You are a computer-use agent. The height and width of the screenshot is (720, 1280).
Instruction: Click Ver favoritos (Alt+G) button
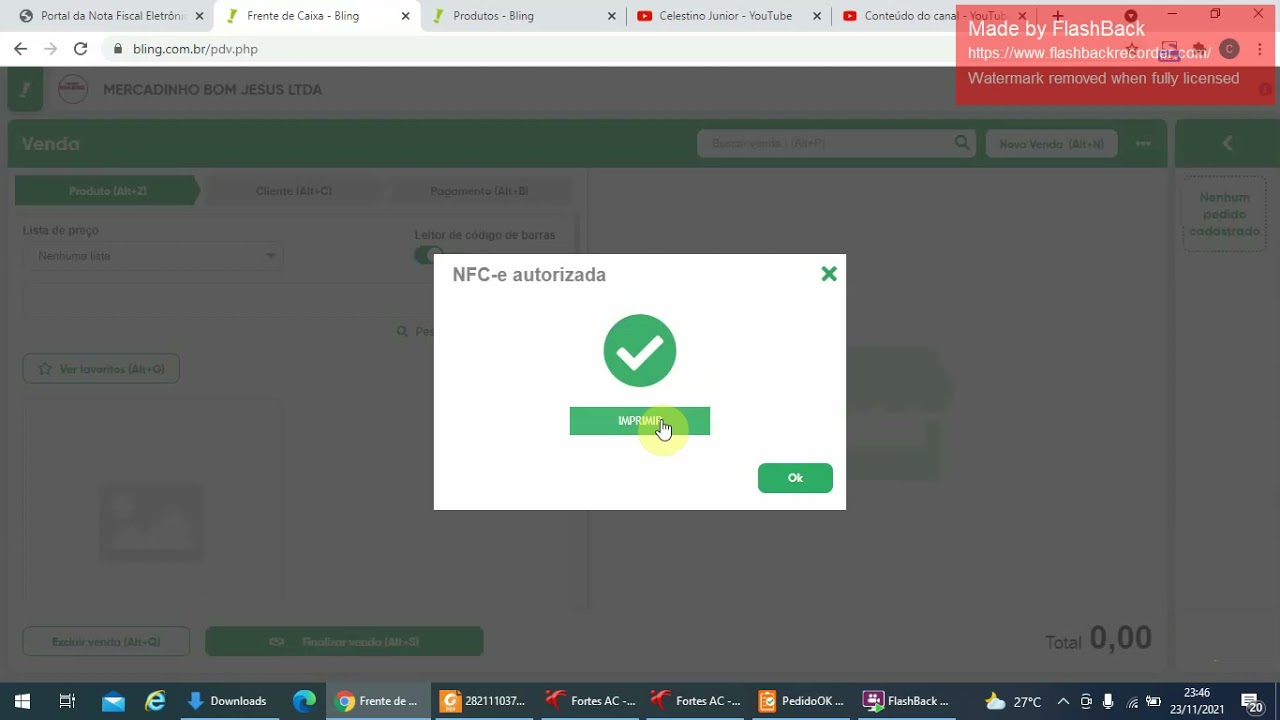(101, 369)
